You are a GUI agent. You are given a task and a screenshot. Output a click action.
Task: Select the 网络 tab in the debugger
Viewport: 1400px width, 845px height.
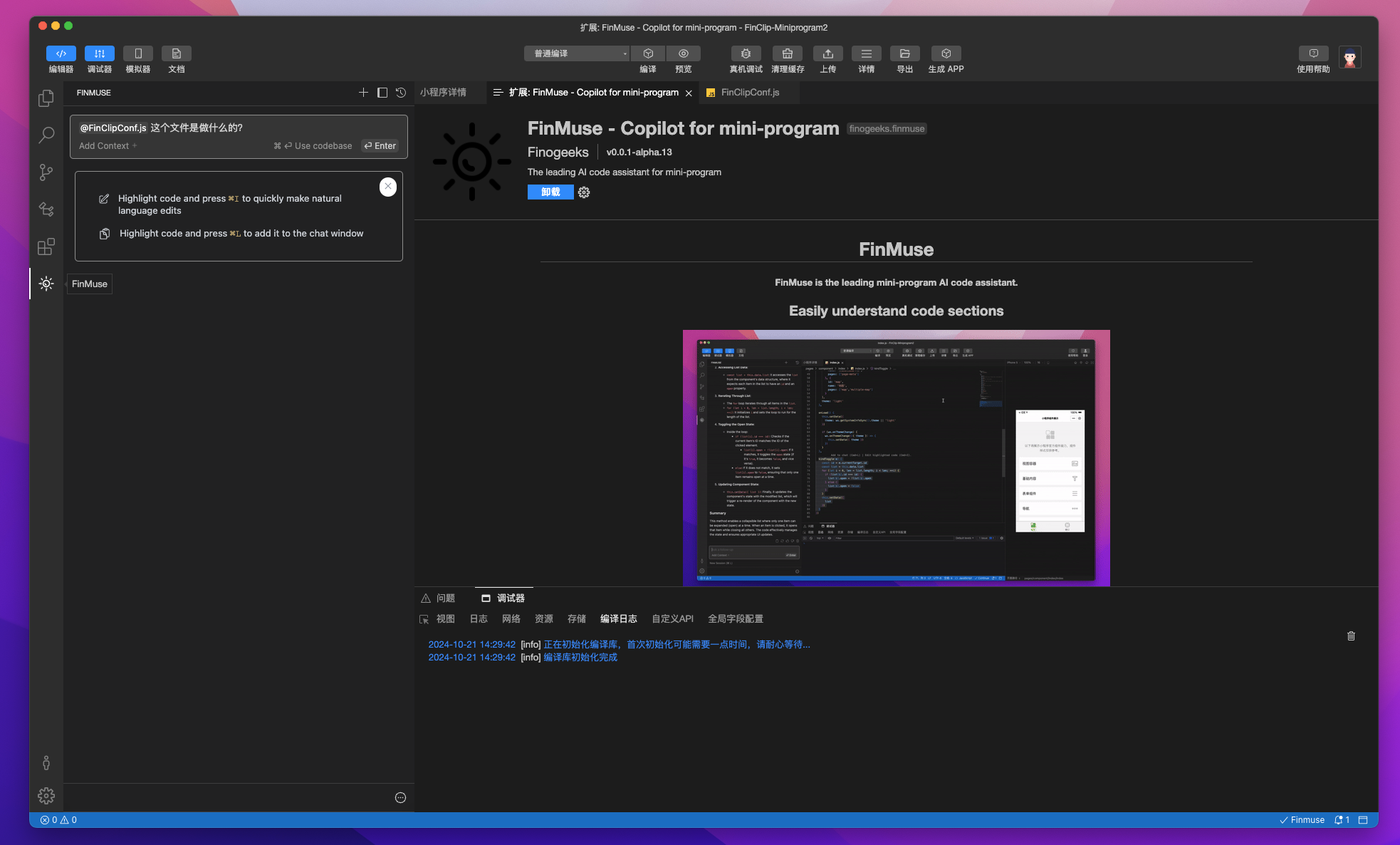point(511,619)
